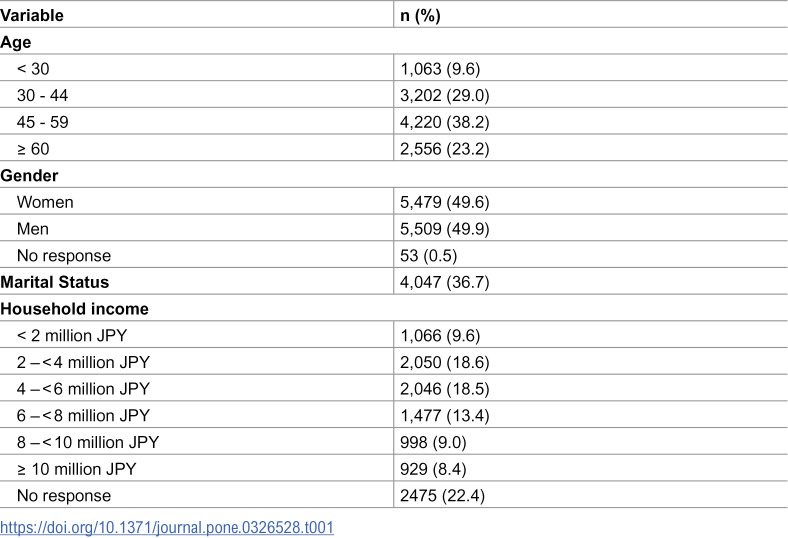Click the 5,509 (49.9) Men value
Screen dimensions: 788x538
(445, 229)
